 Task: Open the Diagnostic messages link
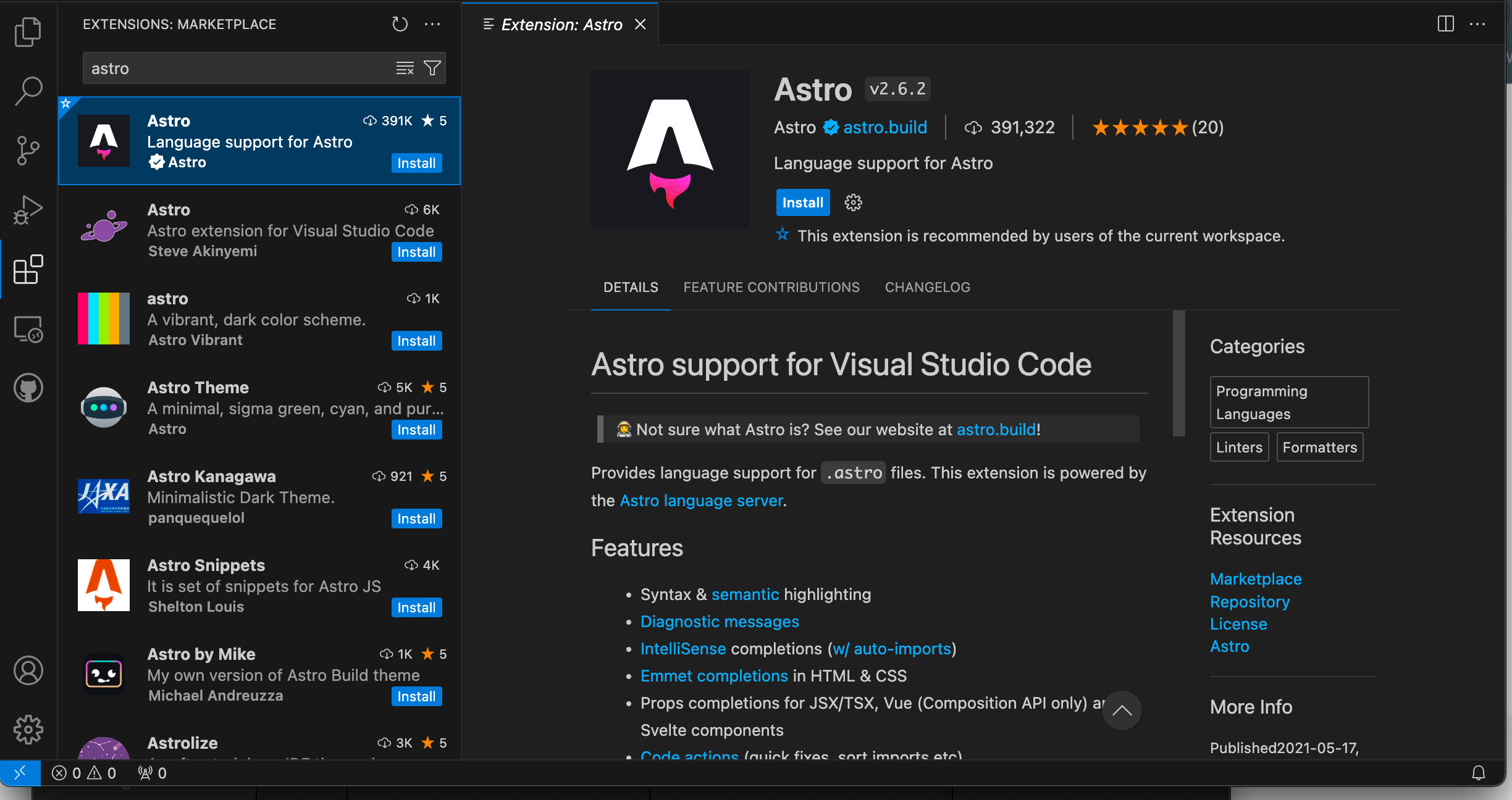pos(720,622)
